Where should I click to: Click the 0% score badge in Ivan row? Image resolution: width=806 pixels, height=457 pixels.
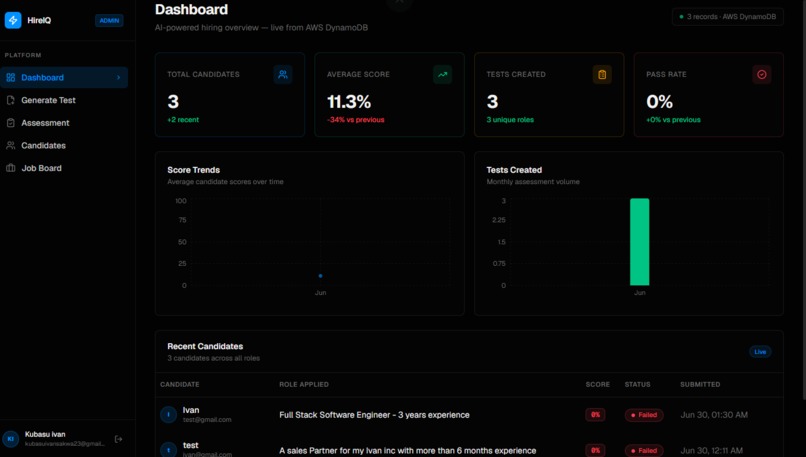595,415
